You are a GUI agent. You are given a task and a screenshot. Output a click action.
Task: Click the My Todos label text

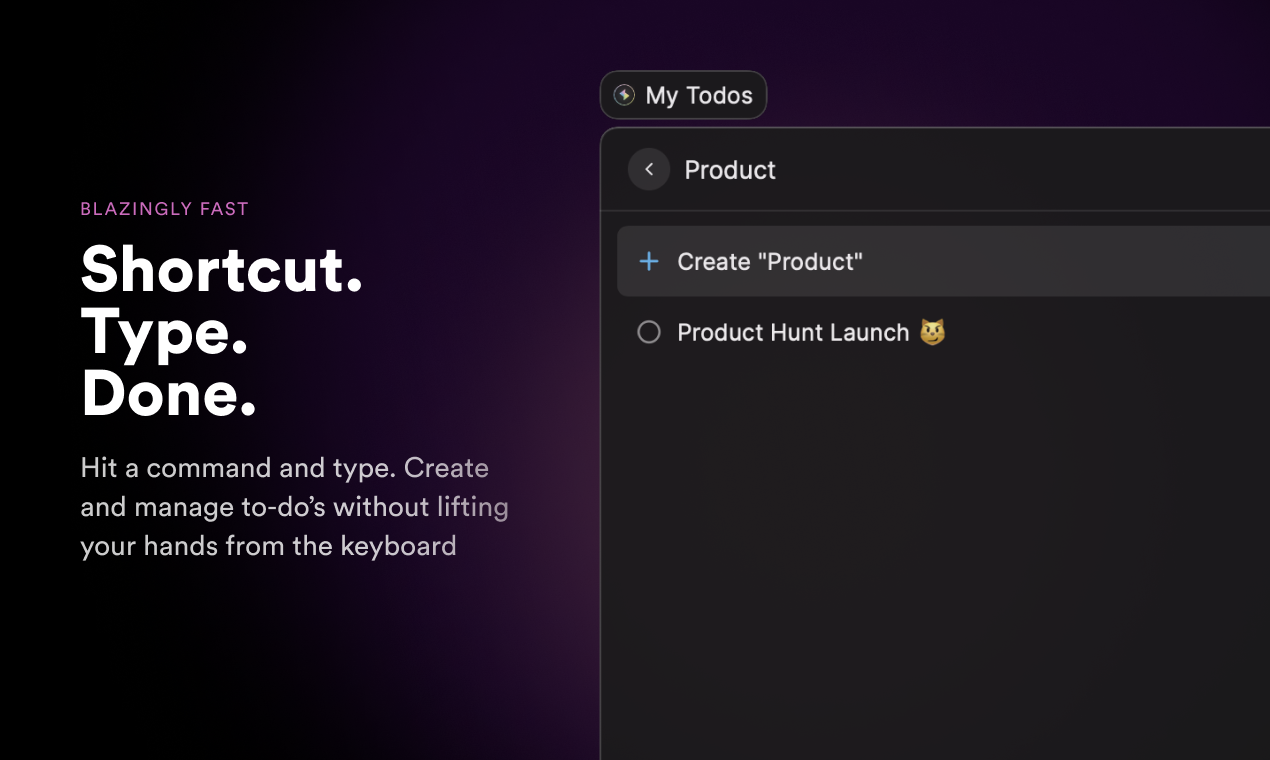[x=699, y=95]
